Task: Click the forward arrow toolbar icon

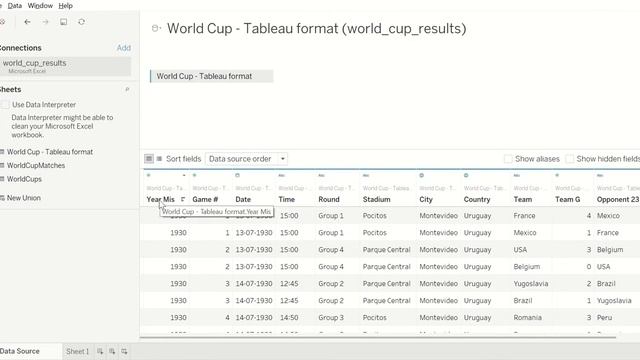Action: [45, 22]
